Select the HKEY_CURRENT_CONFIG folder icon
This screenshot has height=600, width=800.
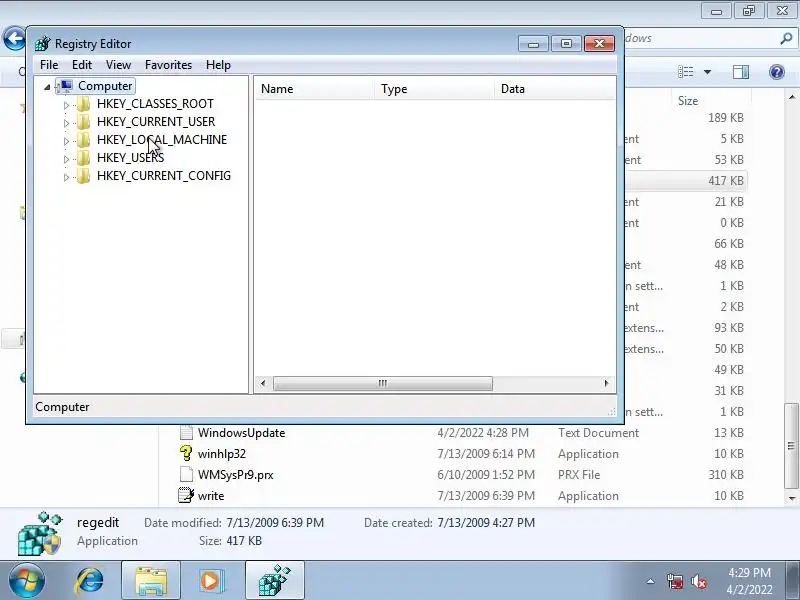(83, 176)
